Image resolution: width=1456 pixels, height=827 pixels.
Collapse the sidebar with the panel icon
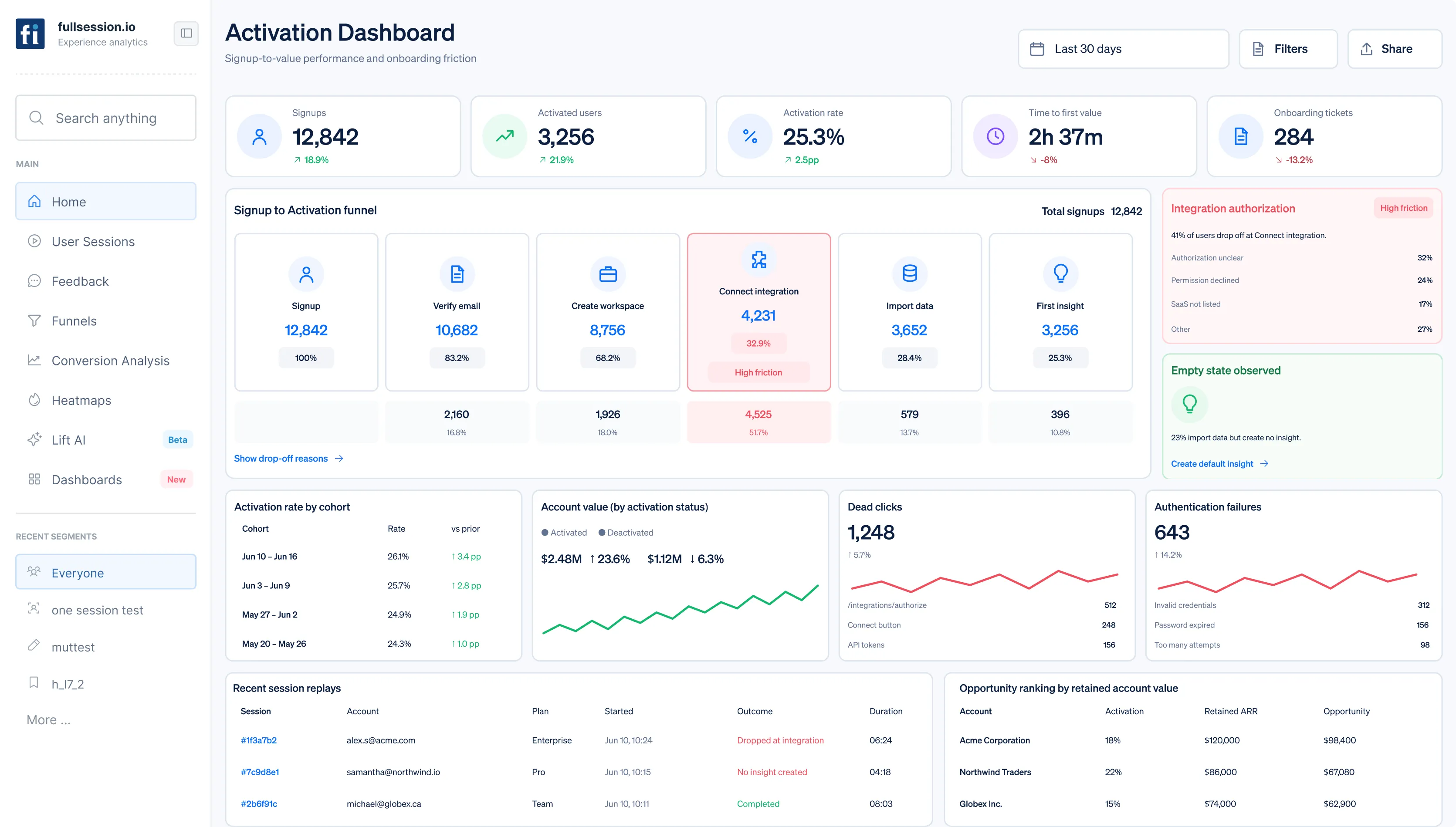tap(186, 34)
